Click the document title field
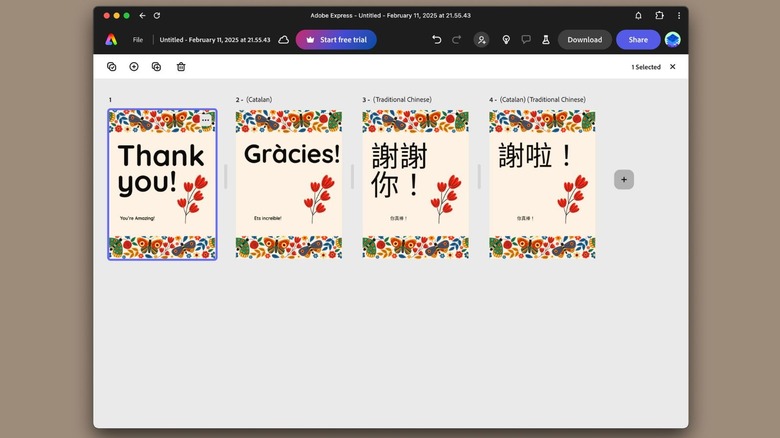The width and height of the screenshot is (780, 438). pyautogui.click(x=214, y=40)
